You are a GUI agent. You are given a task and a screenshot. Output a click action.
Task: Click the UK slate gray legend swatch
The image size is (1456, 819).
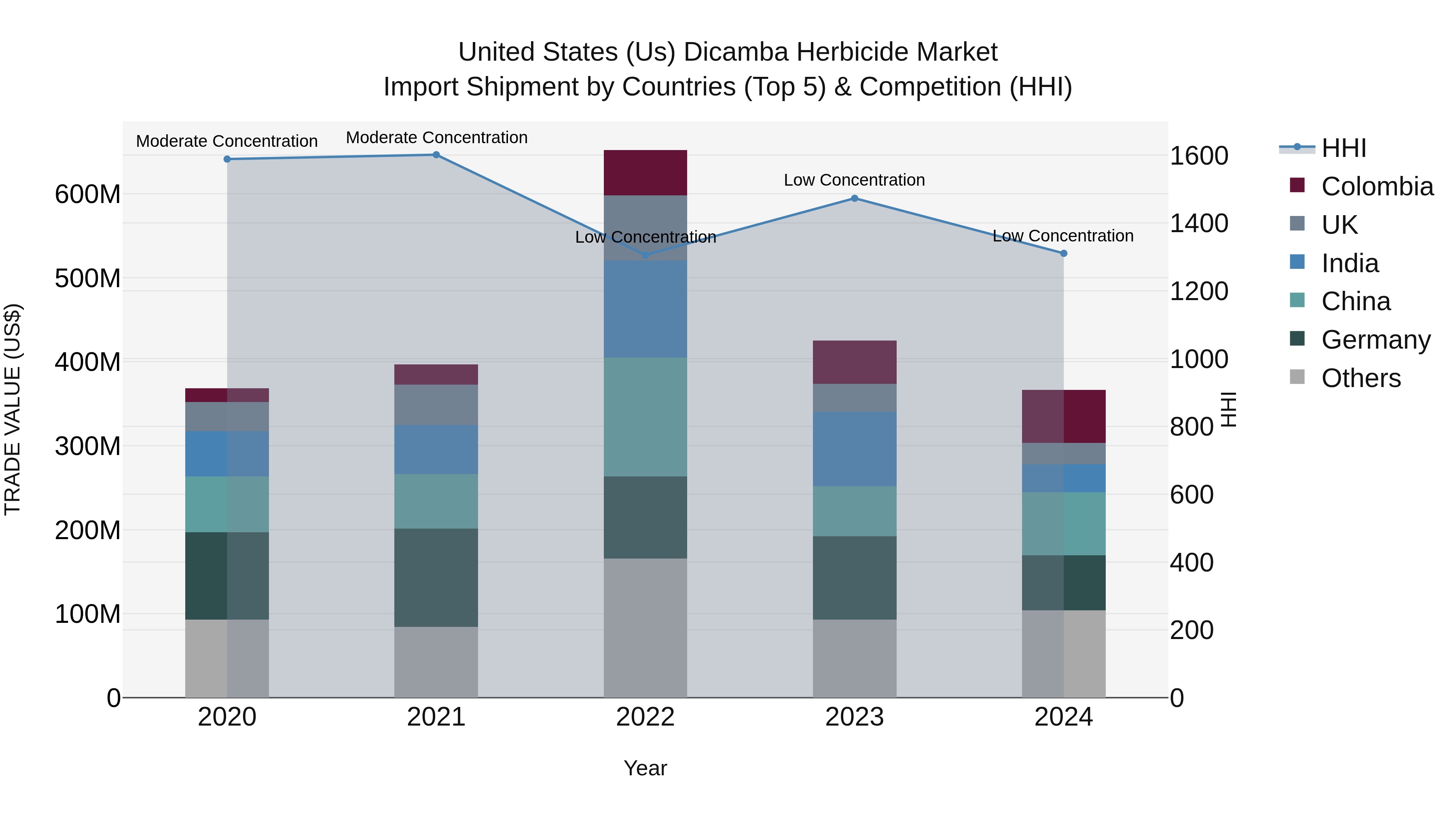(x=1297, y=223)
